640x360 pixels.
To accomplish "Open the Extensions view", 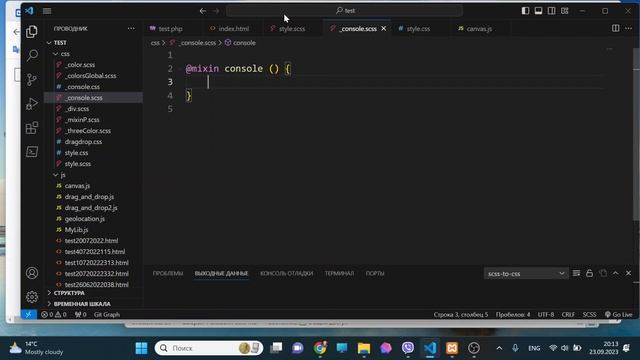I will coord(32,128).
